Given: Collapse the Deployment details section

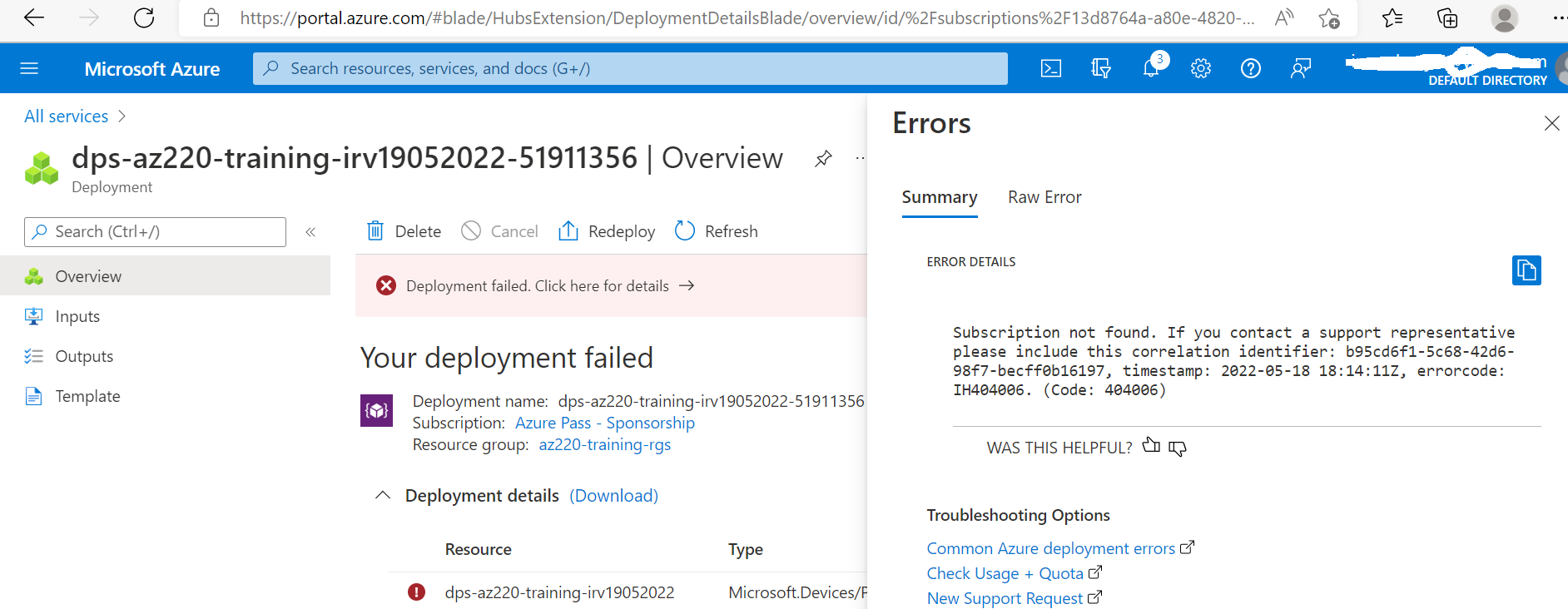Looking at the screenshot, I should click(383, 495).
